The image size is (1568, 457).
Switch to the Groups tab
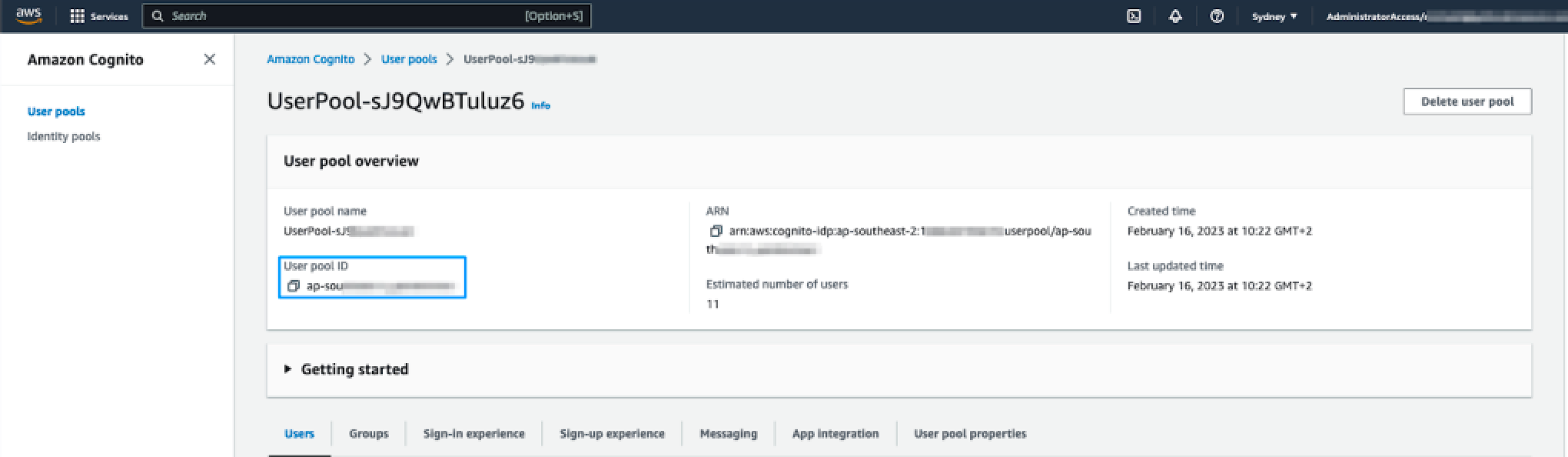[368, 434]
